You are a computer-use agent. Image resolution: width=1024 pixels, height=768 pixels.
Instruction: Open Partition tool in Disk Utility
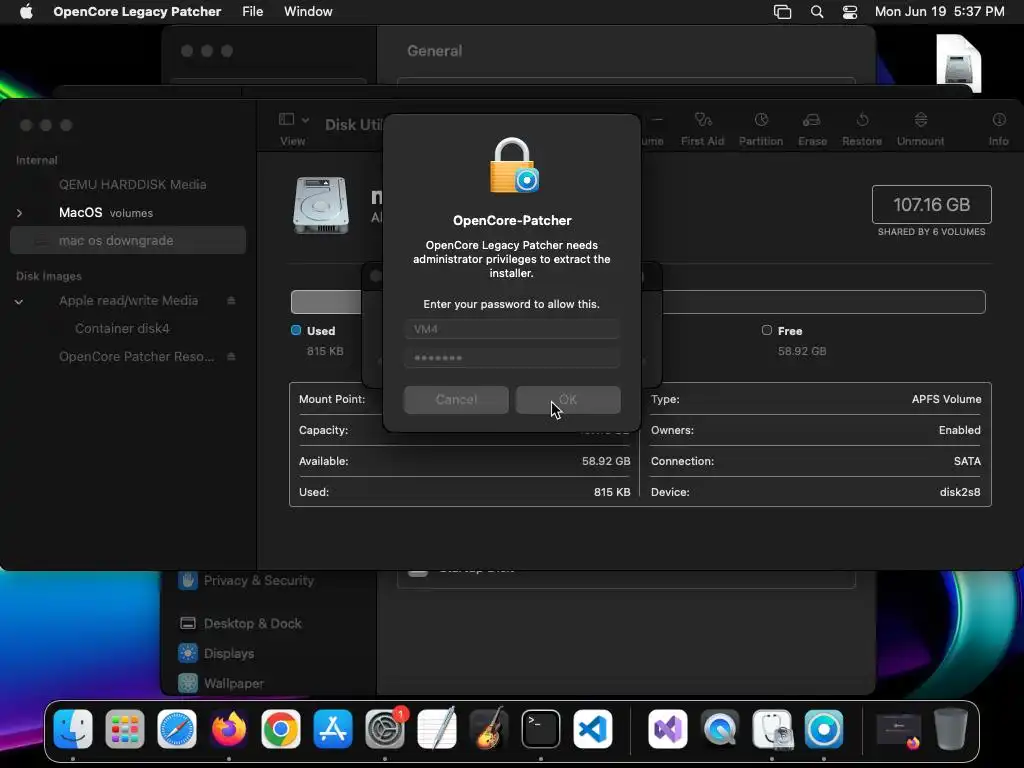pyautogui.click(x=761, y=129)
